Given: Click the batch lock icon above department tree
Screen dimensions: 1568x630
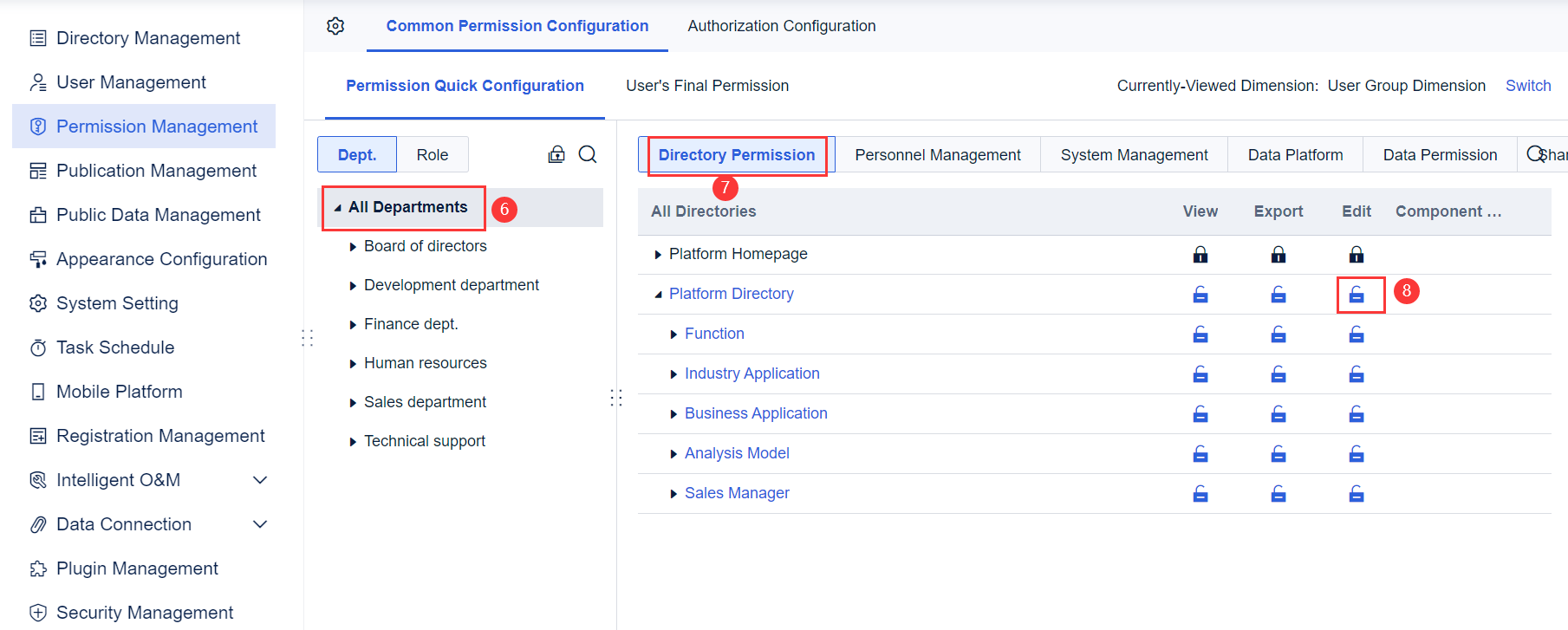Looking at the screenshot, I should coord(556,154).
